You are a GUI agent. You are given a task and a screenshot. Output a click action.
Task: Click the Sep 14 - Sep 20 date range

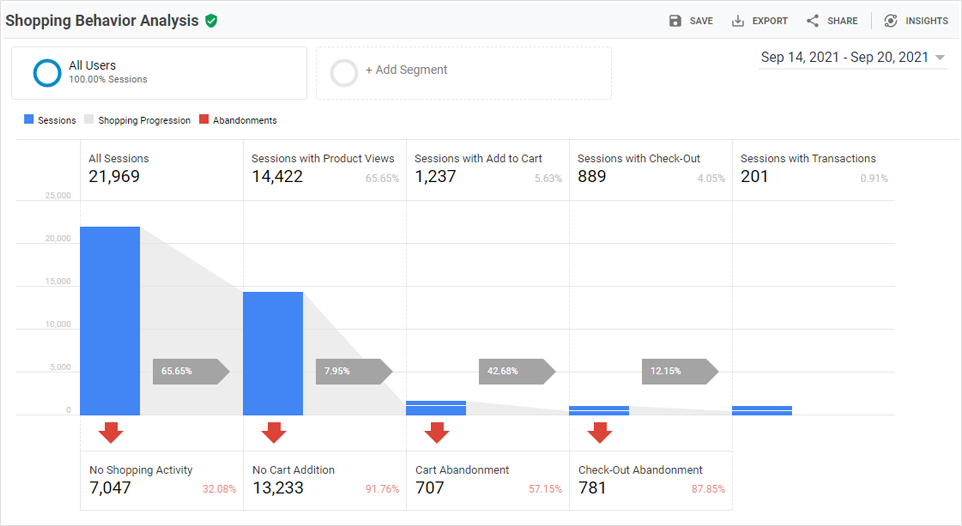pos(844,58)
